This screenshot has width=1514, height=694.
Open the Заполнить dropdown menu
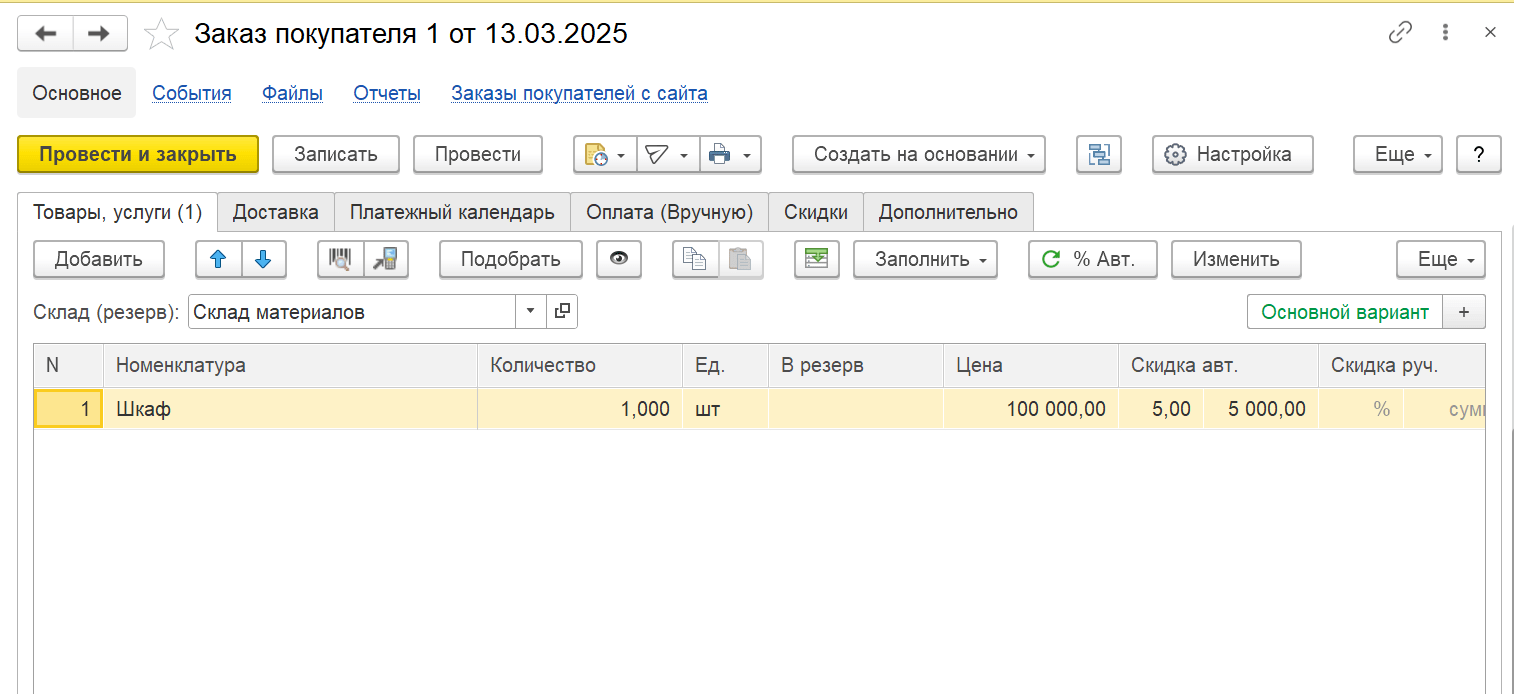click(x=925, y=259)
